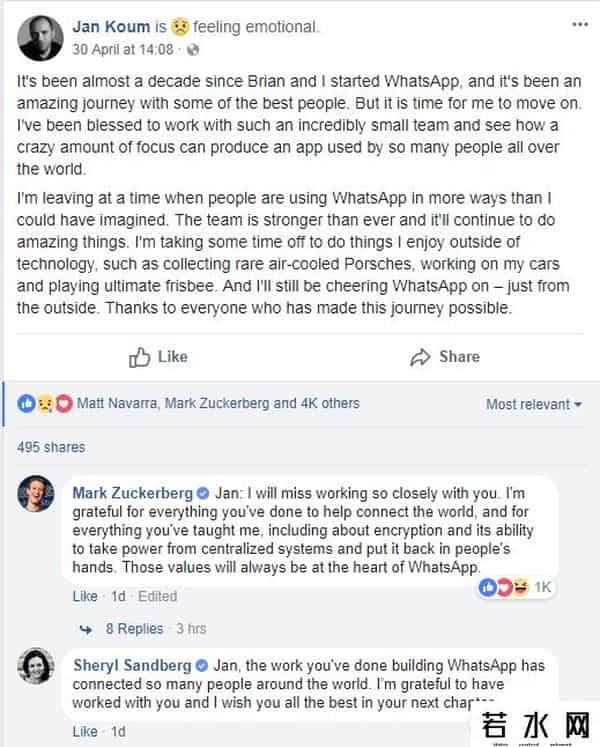Toggle Like on Jan Koum's post

[158, 356]
